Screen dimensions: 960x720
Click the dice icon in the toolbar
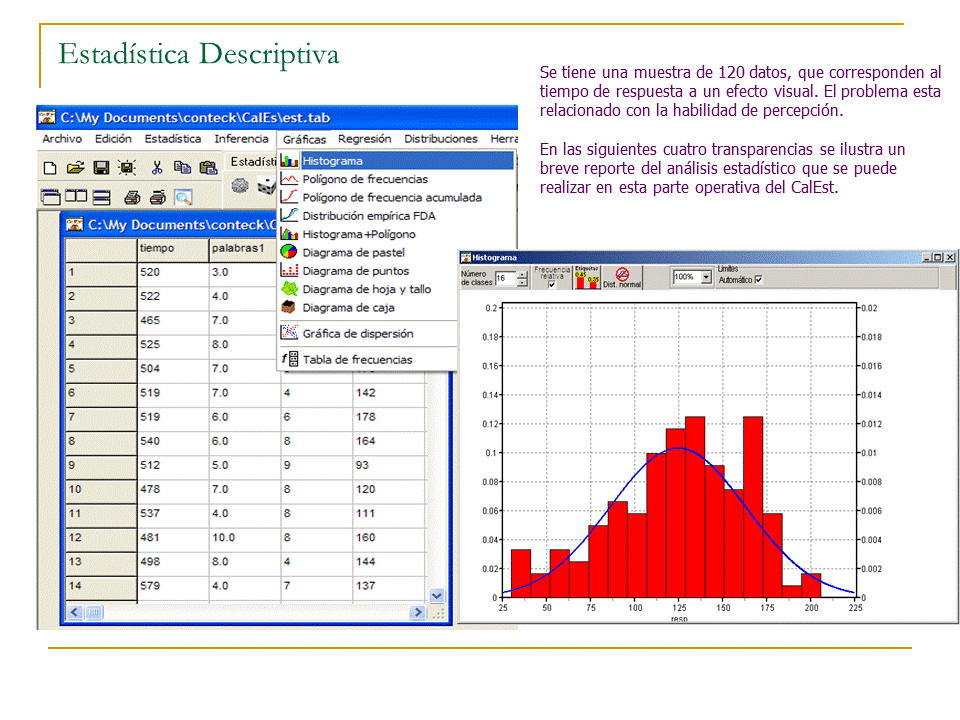(x=266, y=186)
